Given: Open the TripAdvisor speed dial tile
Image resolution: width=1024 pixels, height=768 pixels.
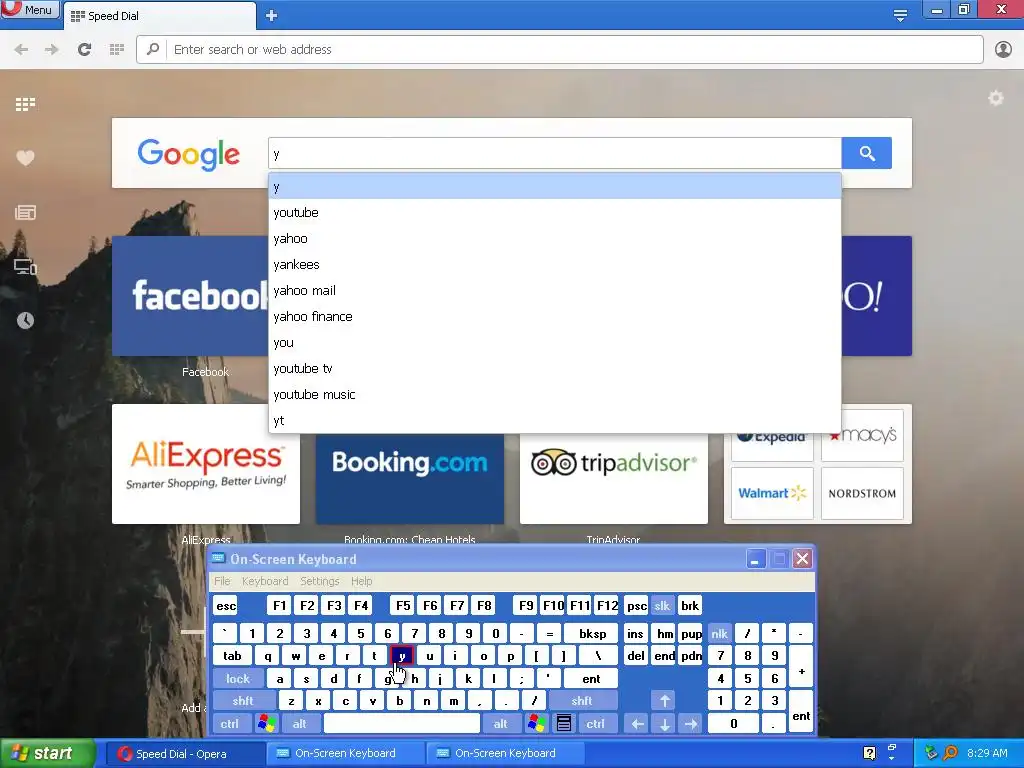Looking at the screenshot, I should click(613, 479).
